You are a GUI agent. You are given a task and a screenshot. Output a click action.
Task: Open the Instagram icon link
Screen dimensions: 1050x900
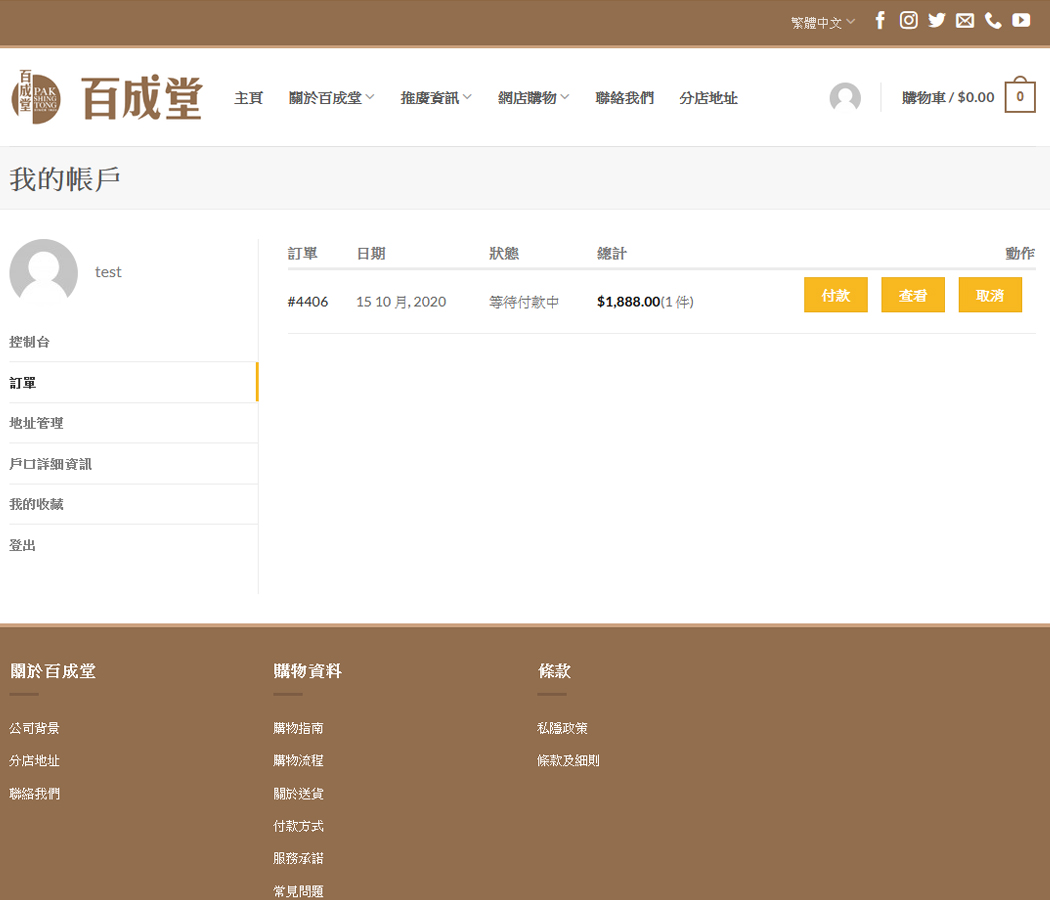click(x=908, y=21)
